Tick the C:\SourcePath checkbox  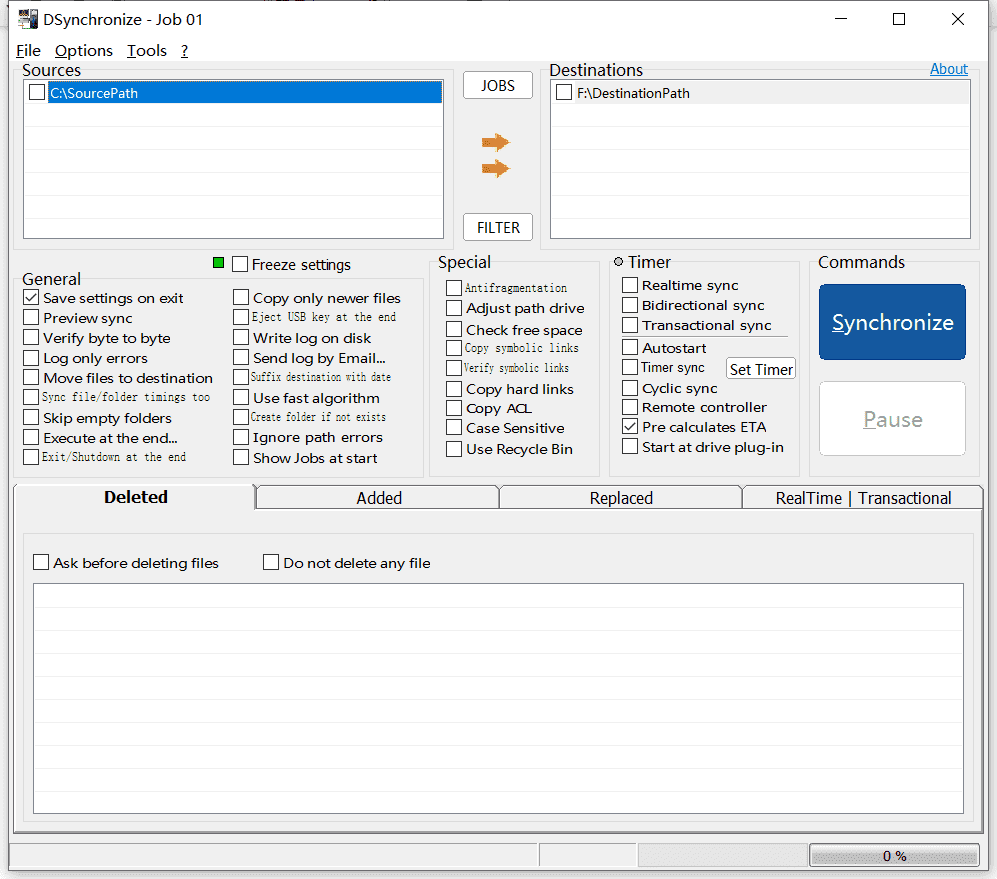tap(37, 92)
